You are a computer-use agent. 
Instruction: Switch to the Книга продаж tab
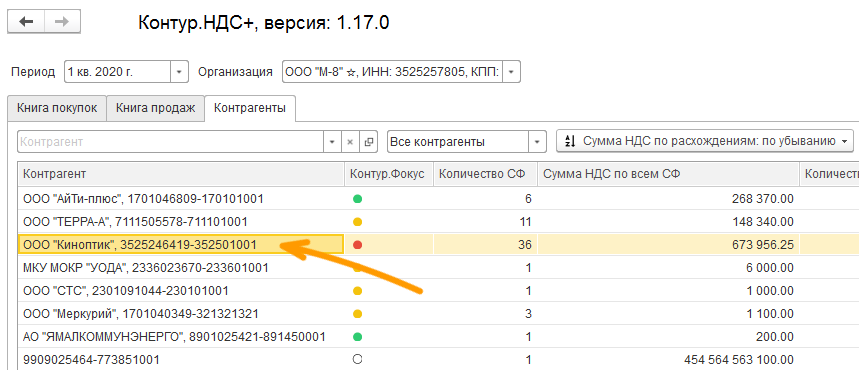coord(156,108)
